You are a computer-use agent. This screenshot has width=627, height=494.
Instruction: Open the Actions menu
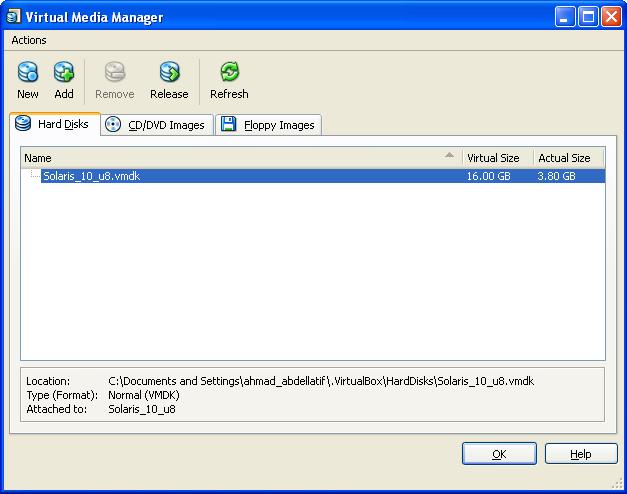29,40
